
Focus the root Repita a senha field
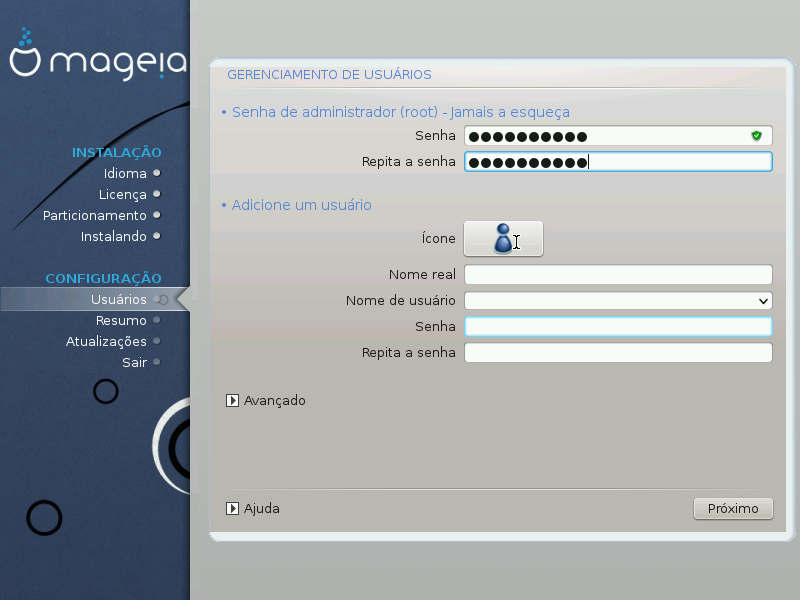[x=618, y=162]
